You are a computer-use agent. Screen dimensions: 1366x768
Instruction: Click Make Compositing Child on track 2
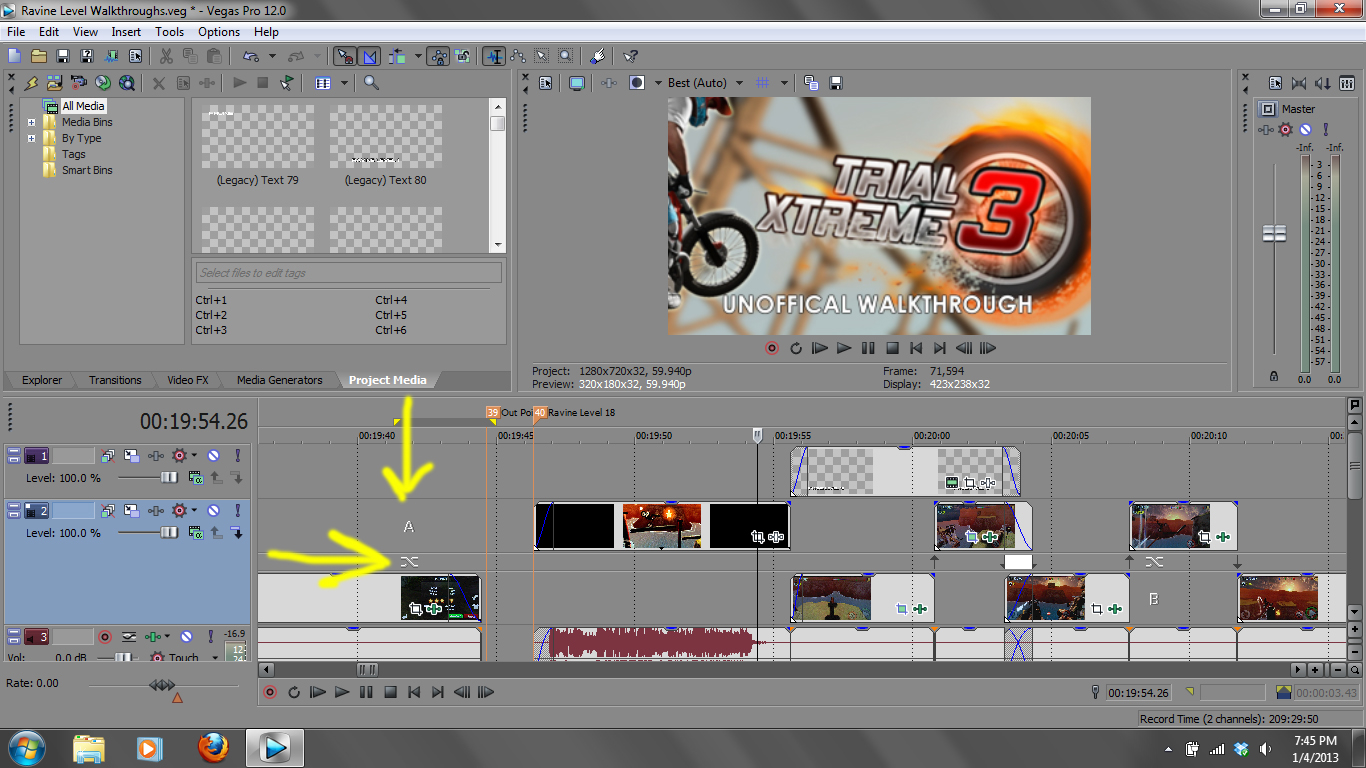point(238,533)
